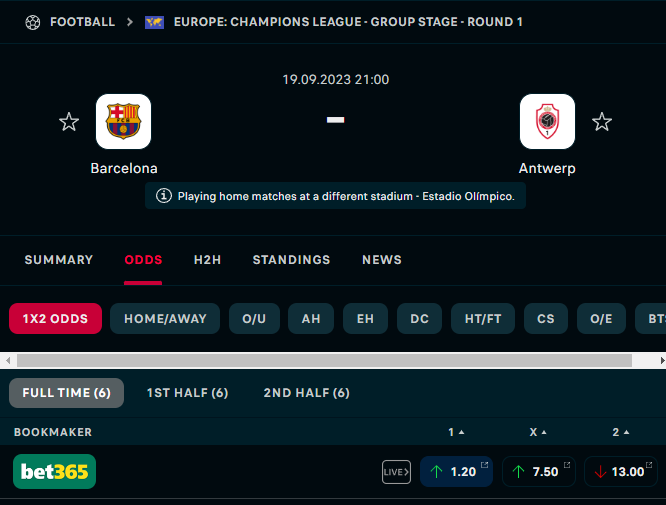Select the O/U odds type
Image resolution: width=666 pixels, height=505 pixels.
[x=254, y=319]
